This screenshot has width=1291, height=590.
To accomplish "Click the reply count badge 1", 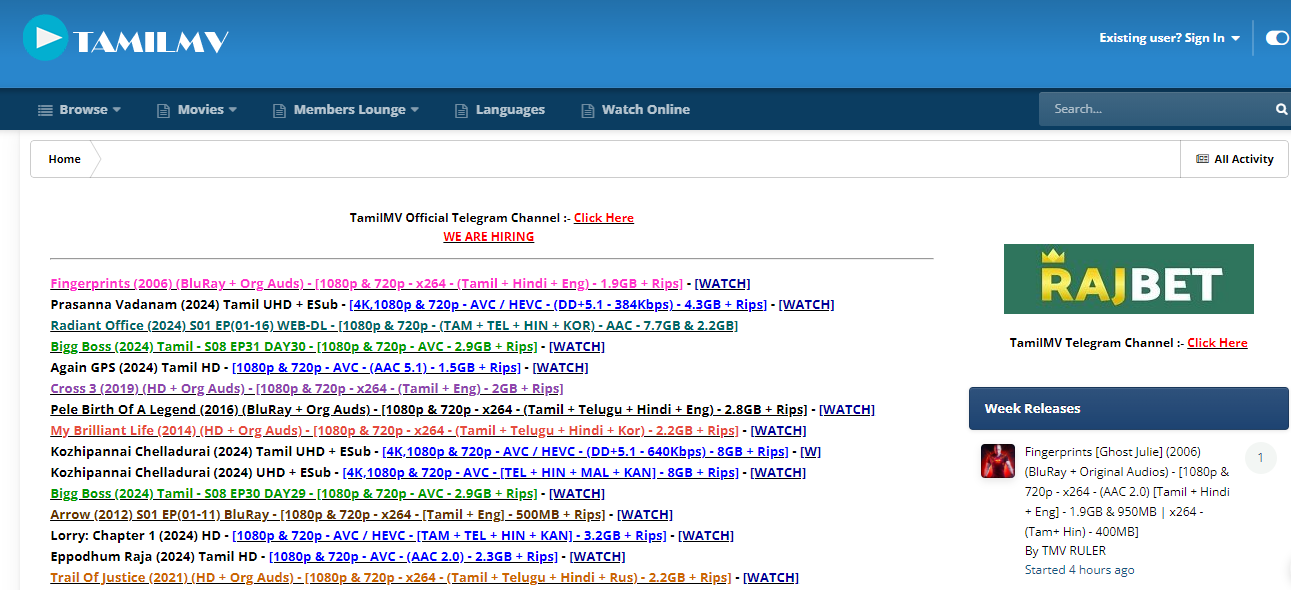I will point(1261,458).
